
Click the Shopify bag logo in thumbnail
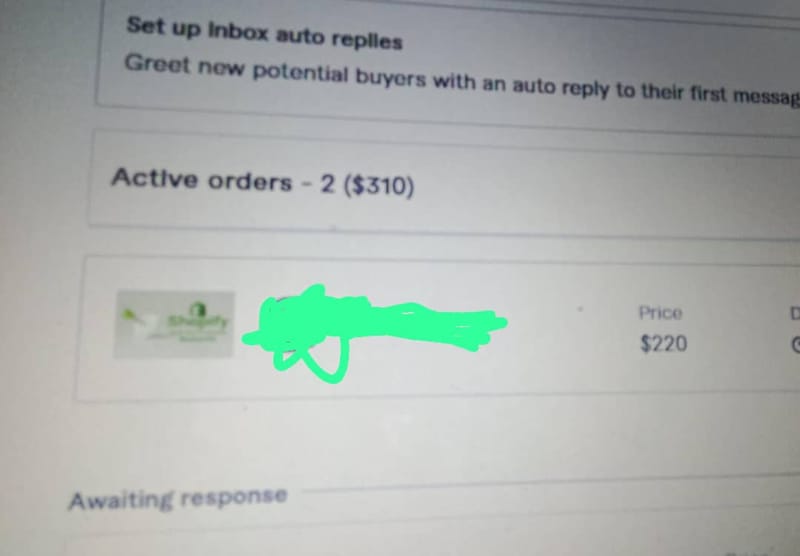point(199,309)
